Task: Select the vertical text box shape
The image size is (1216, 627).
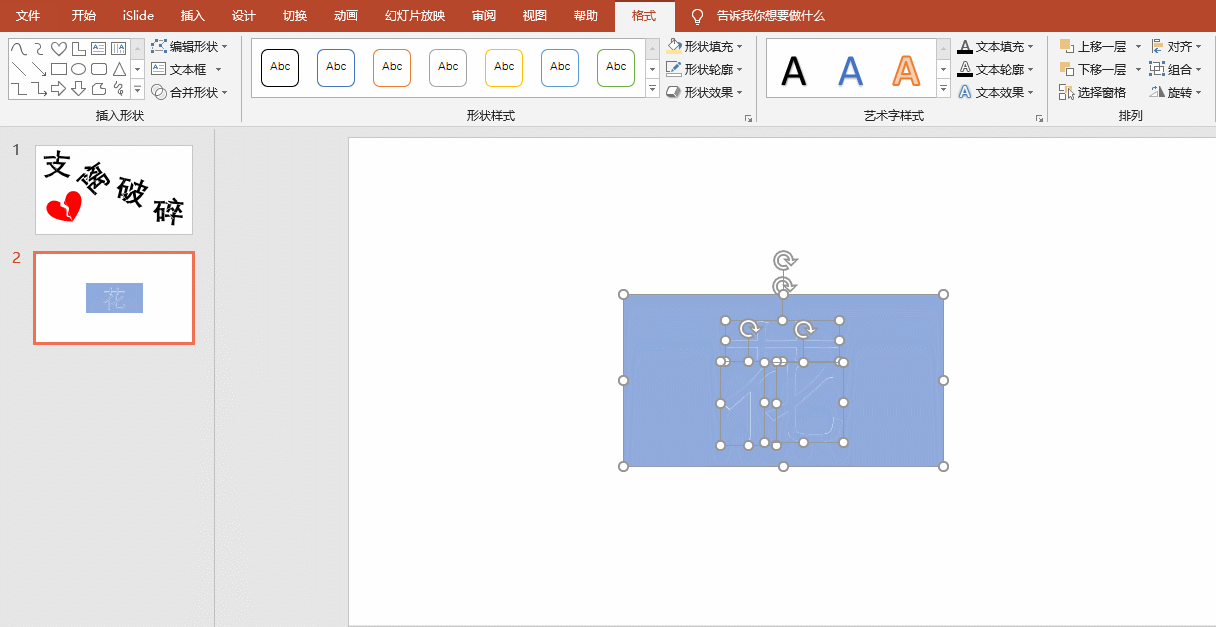Action: click(x=119, y=49)
